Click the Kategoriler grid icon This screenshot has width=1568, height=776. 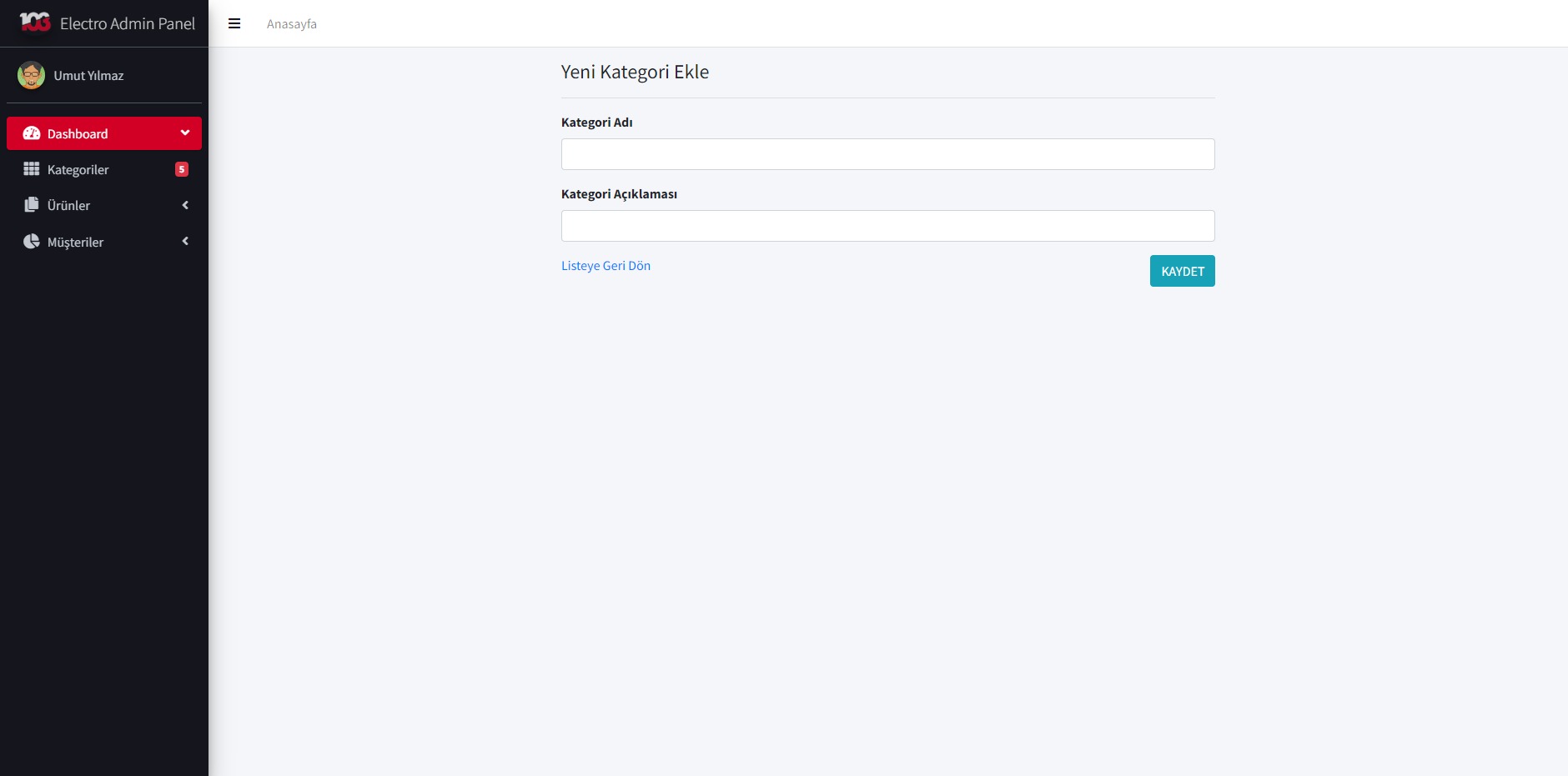pos(32,169)
